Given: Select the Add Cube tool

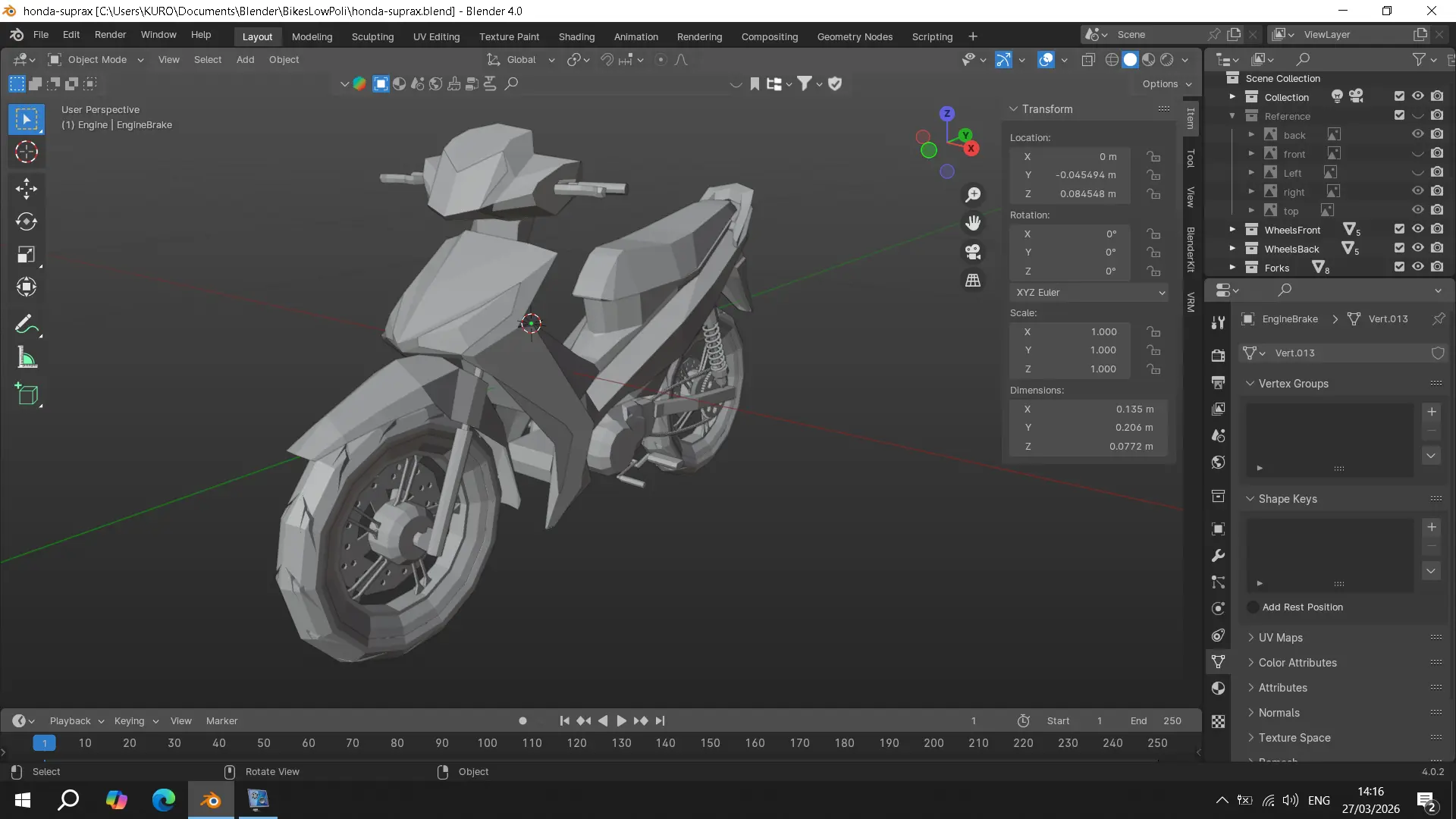Looking at the screenshot, I should [27, 394].
